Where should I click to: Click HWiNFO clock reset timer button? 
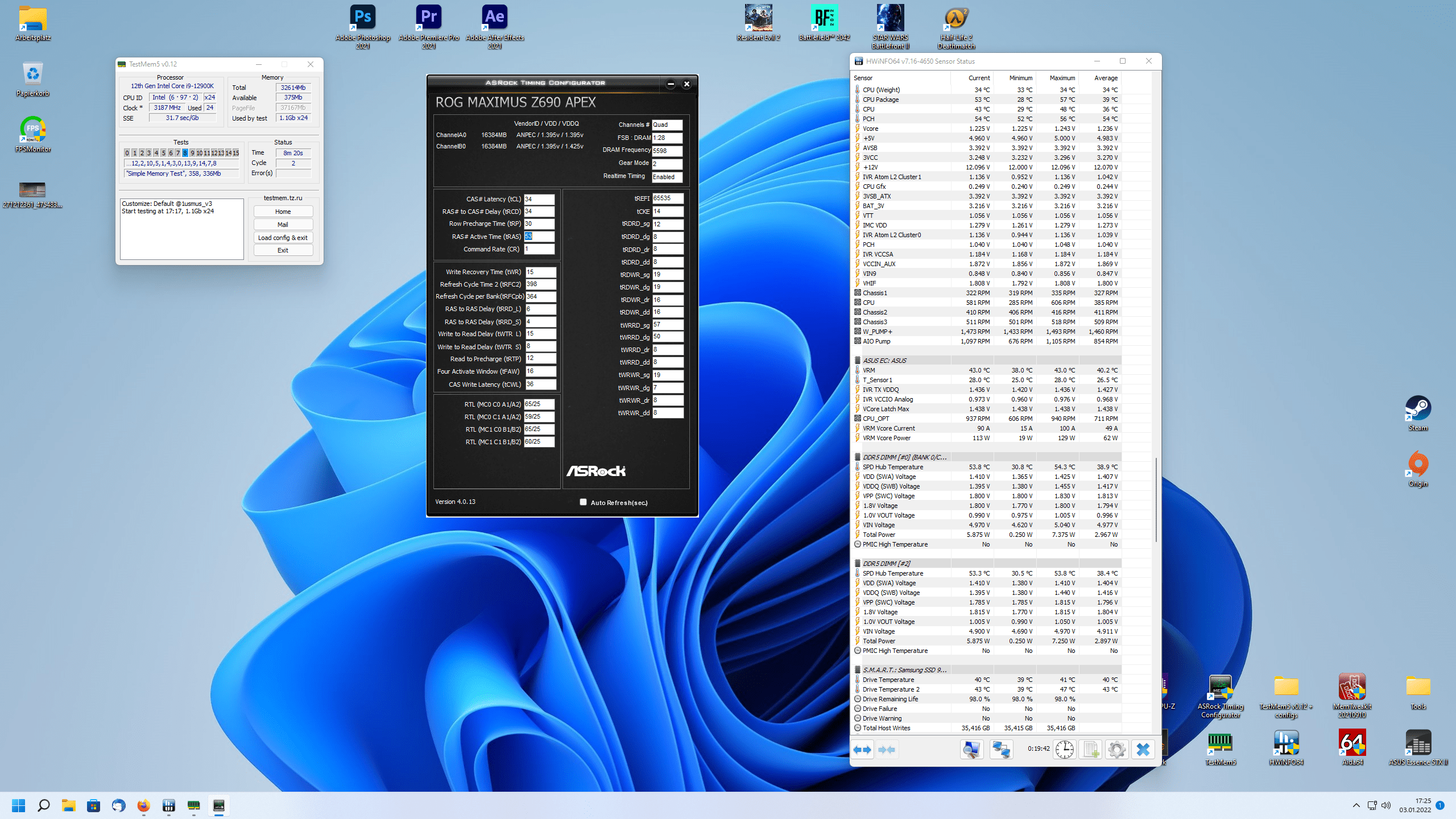click(x=1064, y=750)
